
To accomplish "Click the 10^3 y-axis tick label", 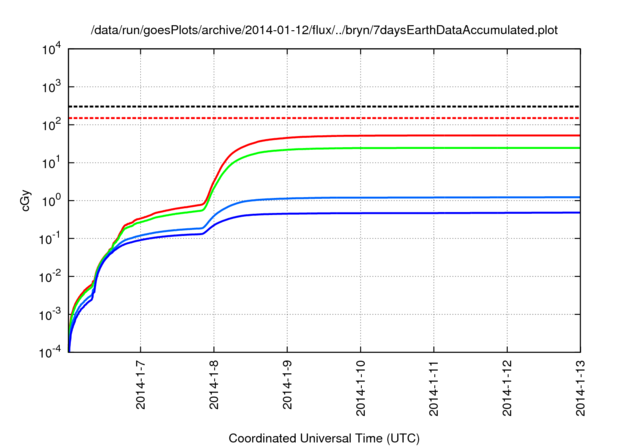I will 51,86.
